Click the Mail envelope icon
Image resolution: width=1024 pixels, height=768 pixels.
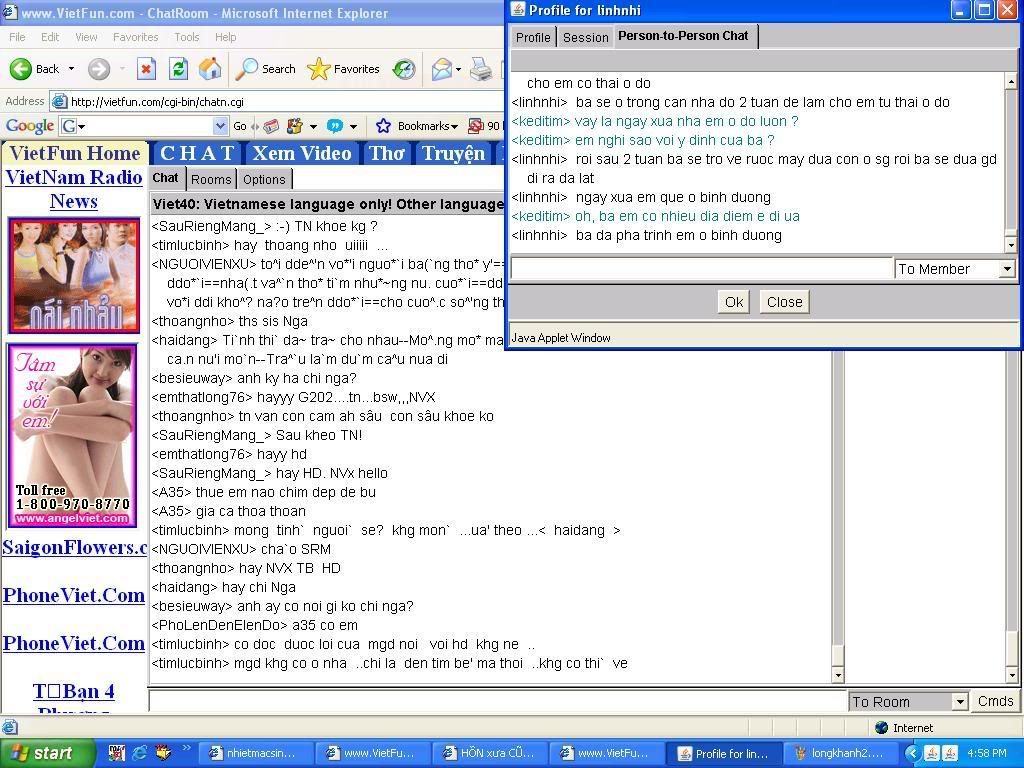441,69
